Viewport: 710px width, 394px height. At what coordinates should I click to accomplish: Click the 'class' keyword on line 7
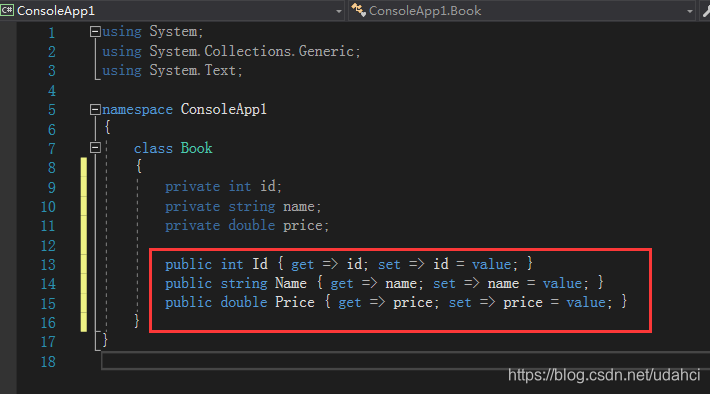[153, 148]
